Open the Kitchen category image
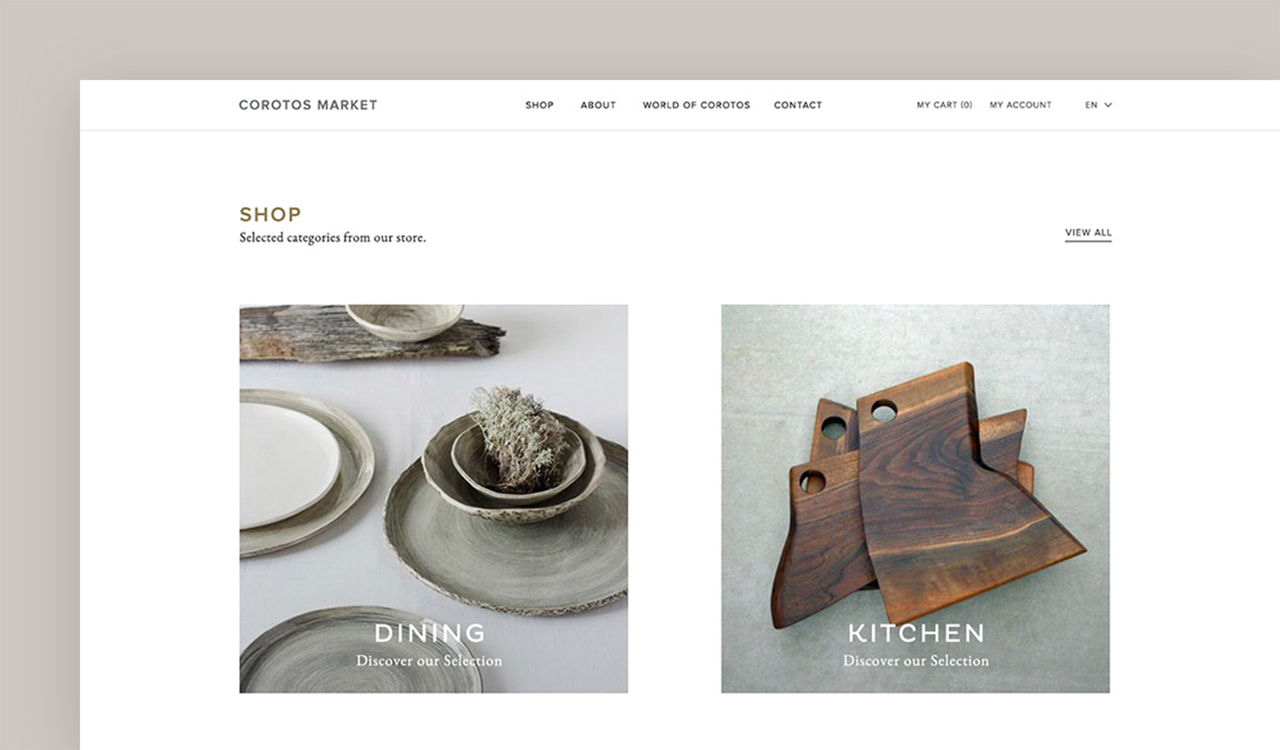Screen dimensions: 1280x750 [x=915, y=499]
